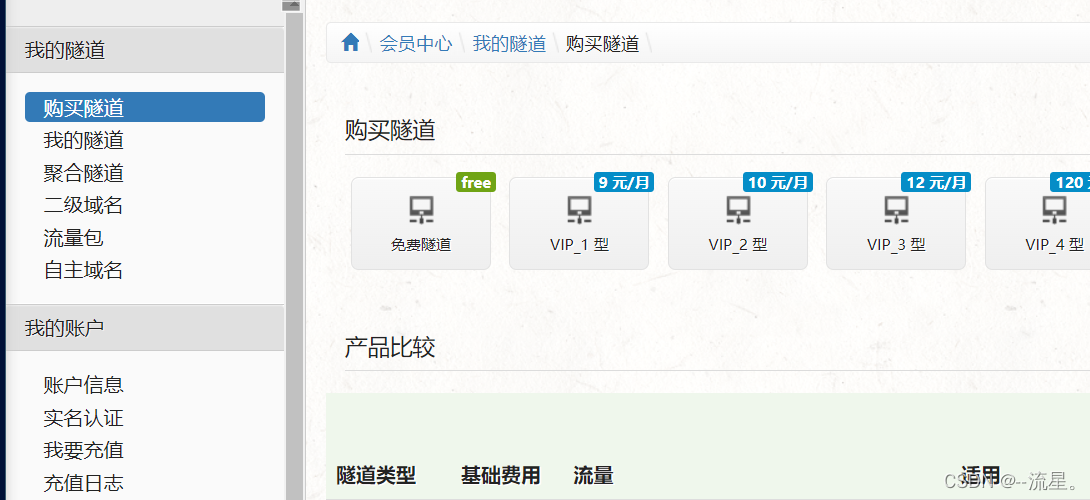This screenshot has height=500, width=1090.
Task: Open 我的隧道 breadcrumb link
Action: click(510, 44)
